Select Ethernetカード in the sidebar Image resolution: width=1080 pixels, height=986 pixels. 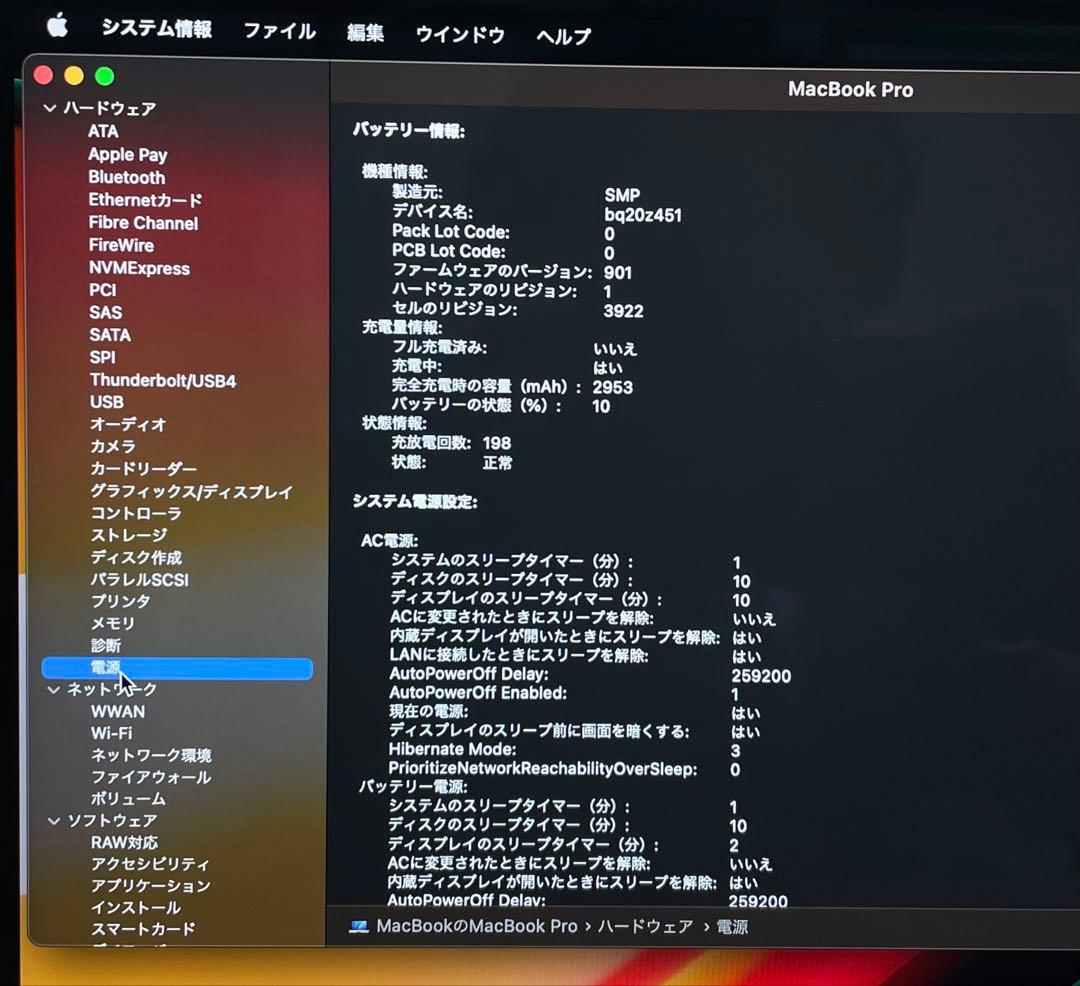click(x=145, y=200)
